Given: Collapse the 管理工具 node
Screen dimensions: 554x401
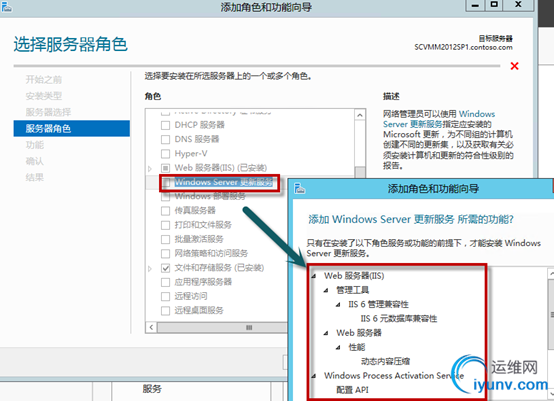Looking at the screenshot, I should (x=326, y=290).
